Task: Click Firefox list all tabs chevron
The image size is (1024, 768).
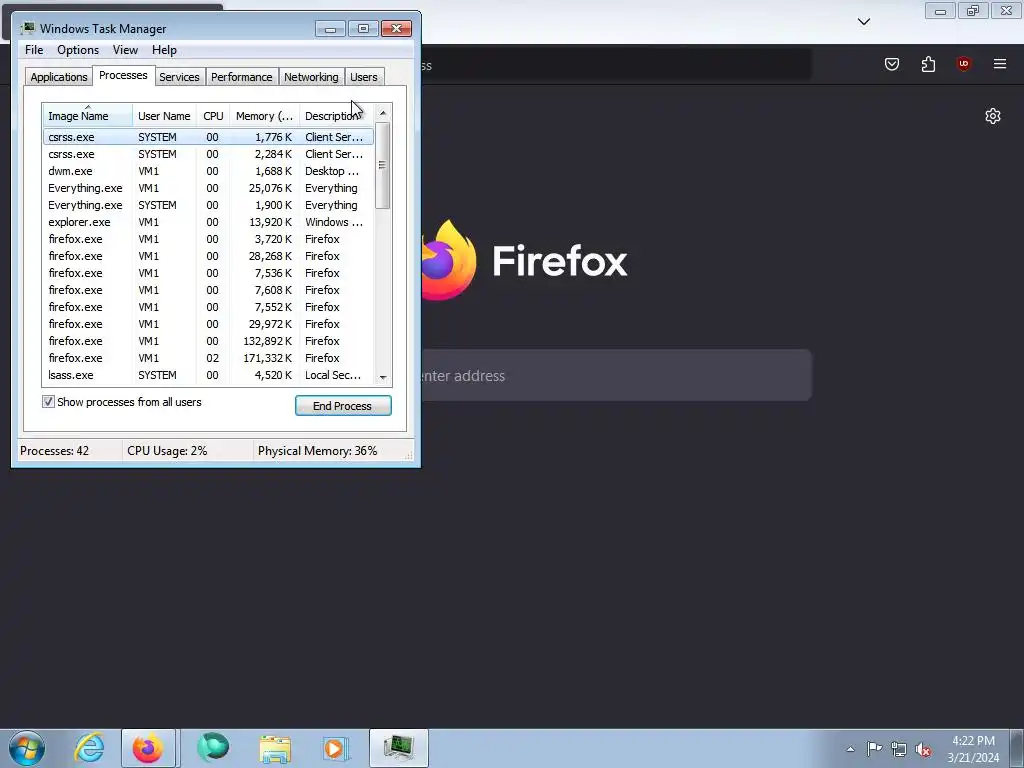Action: click(863, 22)
